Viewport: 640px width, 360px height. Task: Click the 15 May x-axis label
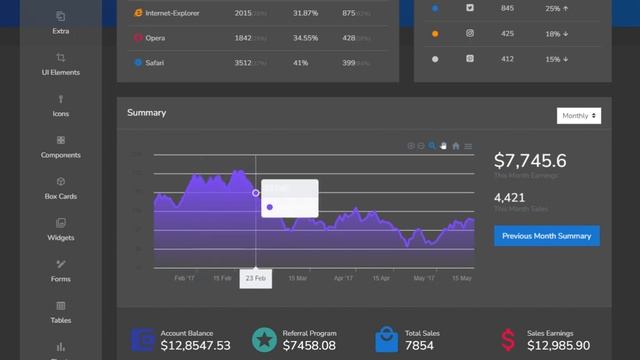(462, 278)
